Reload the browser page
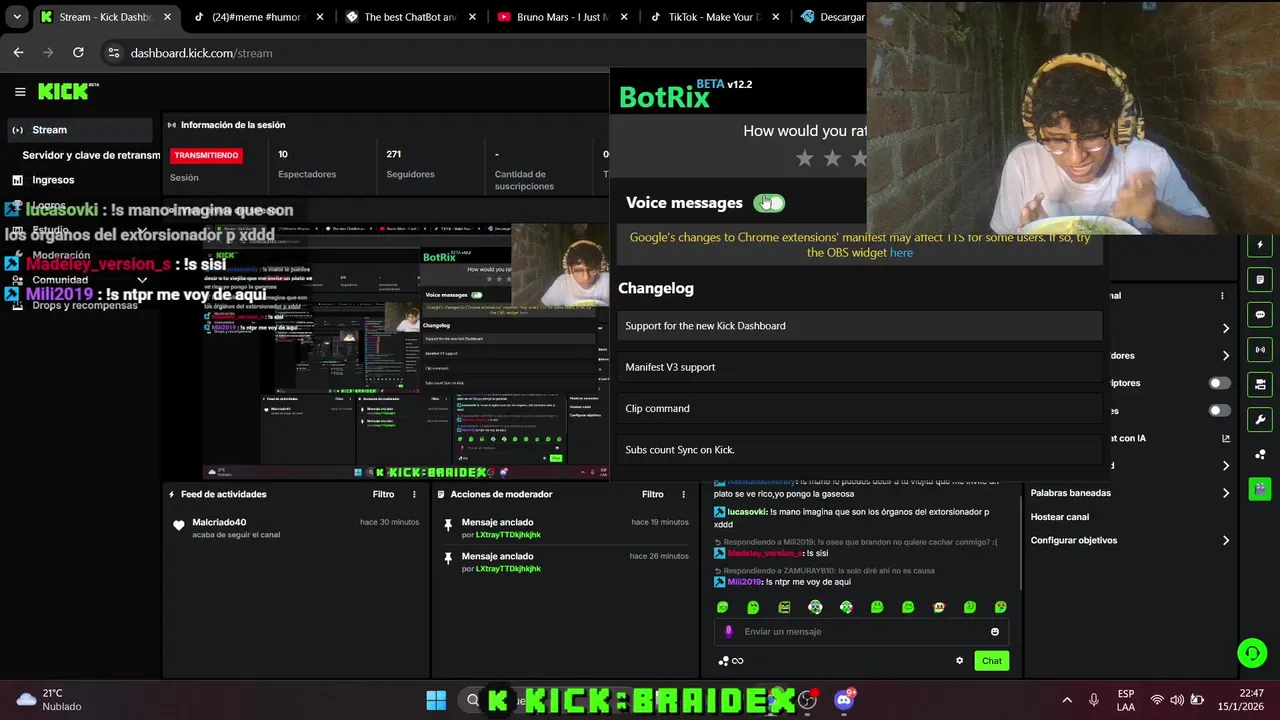Image resolution: width=1280 pixels, height=720 pixels. click(78, 53)
